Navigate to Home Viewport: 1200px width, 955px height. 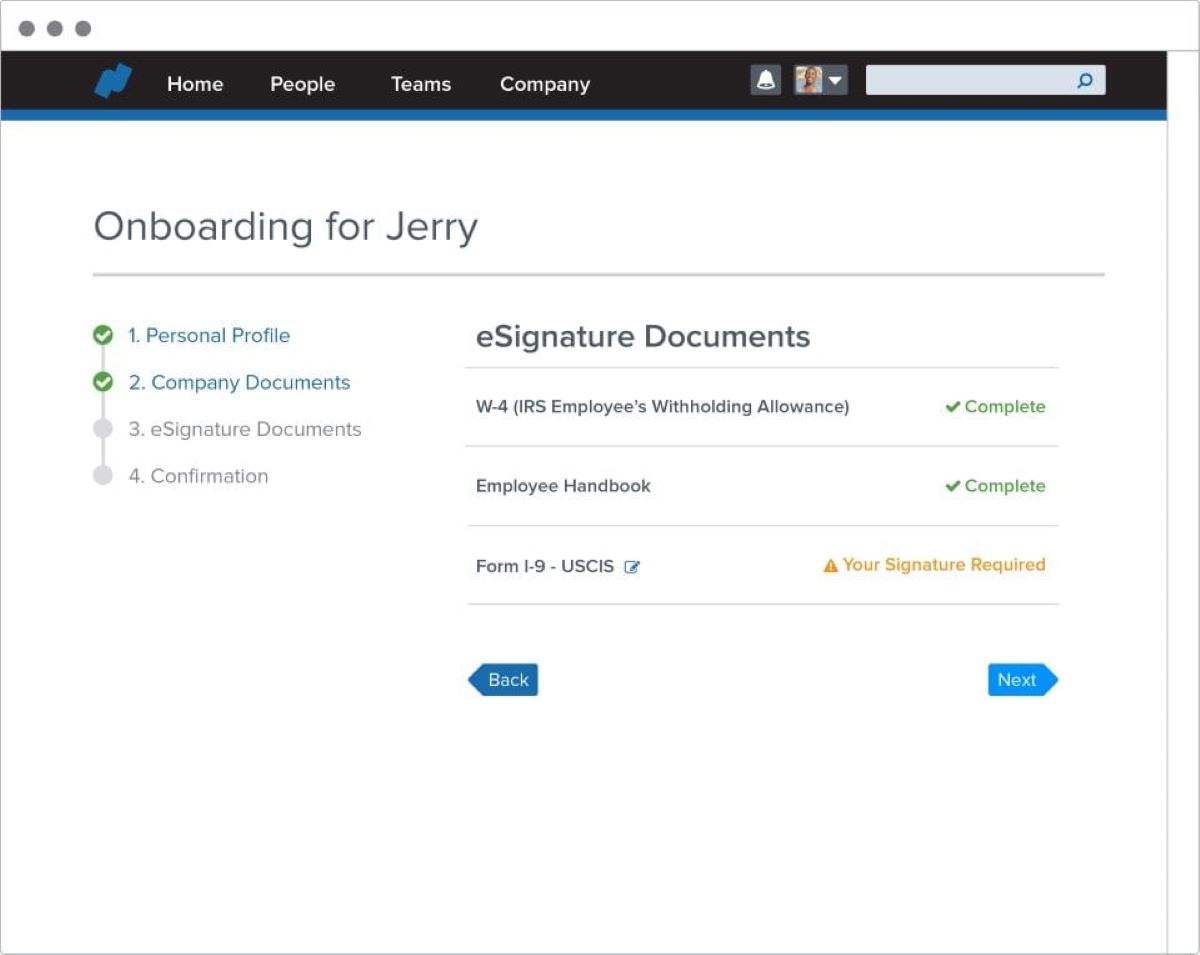[195, 84]
